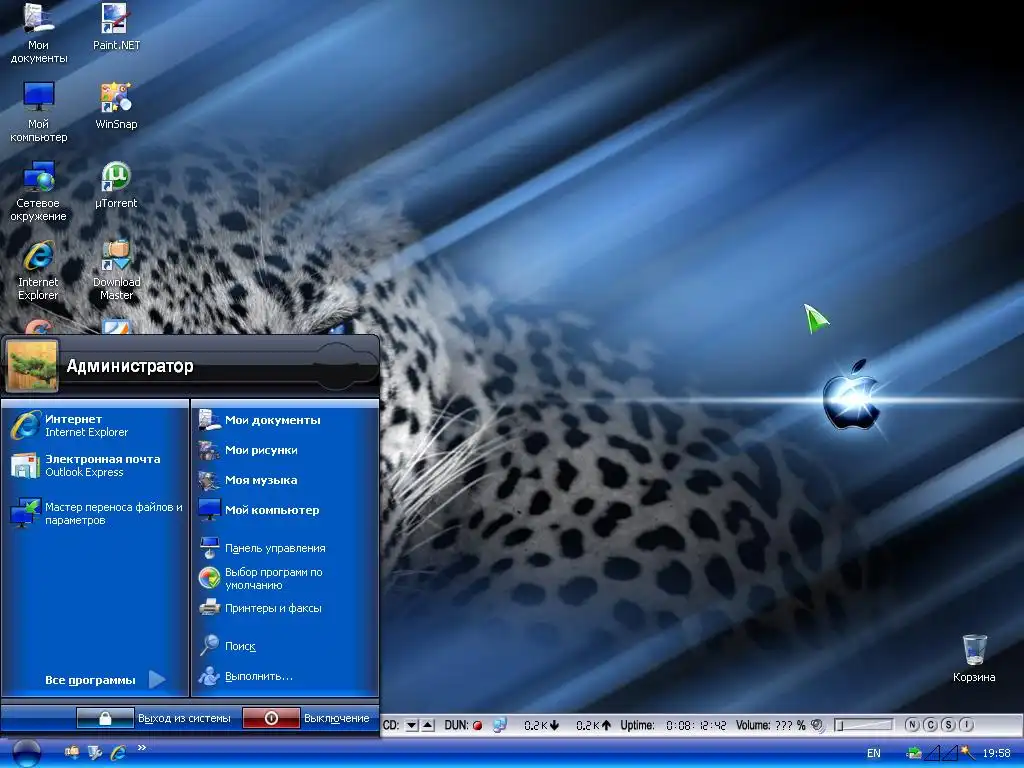Open Принтеры и факсы in the start menu
Image resolution: width=1024 pixels, height=768 pixels.
pyautogui.click(x=286, y=608)
